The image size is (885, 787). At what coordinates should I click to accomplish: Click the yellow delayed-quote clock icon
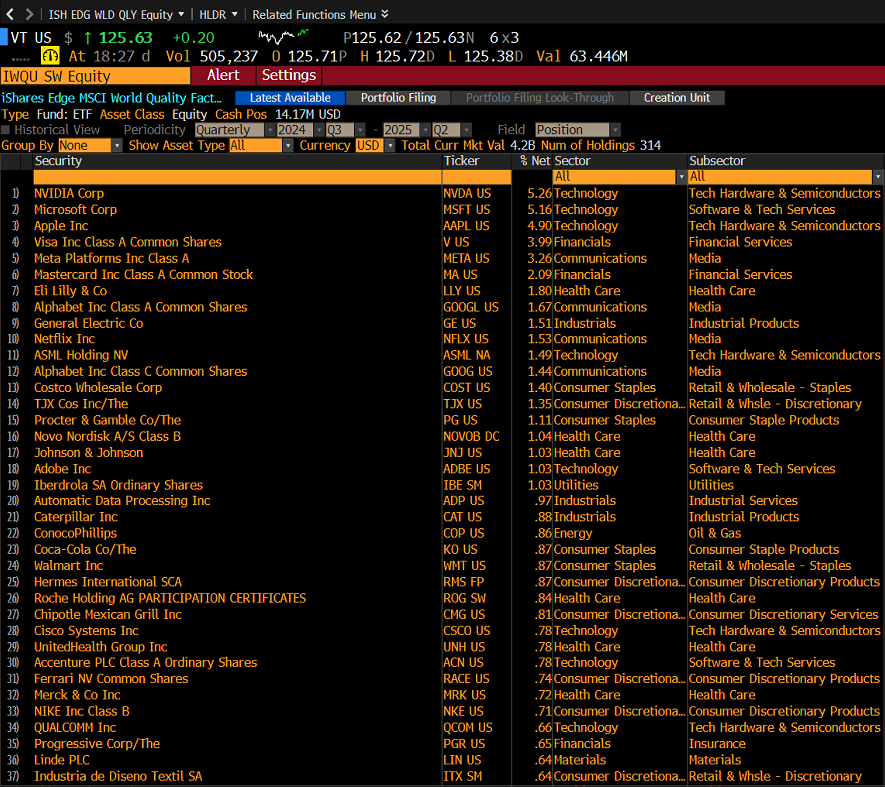tap(50, 56)
